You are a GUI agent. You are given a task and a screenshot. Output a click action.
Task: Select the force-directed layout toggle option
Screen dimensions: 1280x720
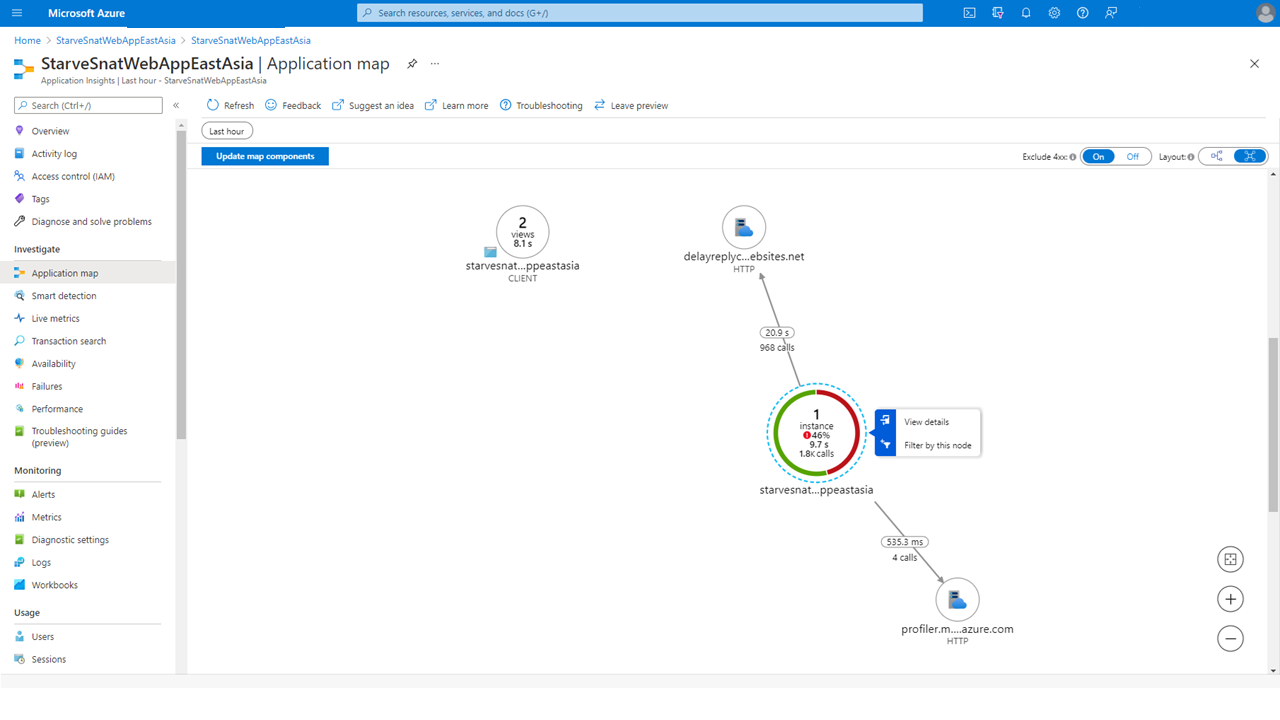coord(1250,156)
